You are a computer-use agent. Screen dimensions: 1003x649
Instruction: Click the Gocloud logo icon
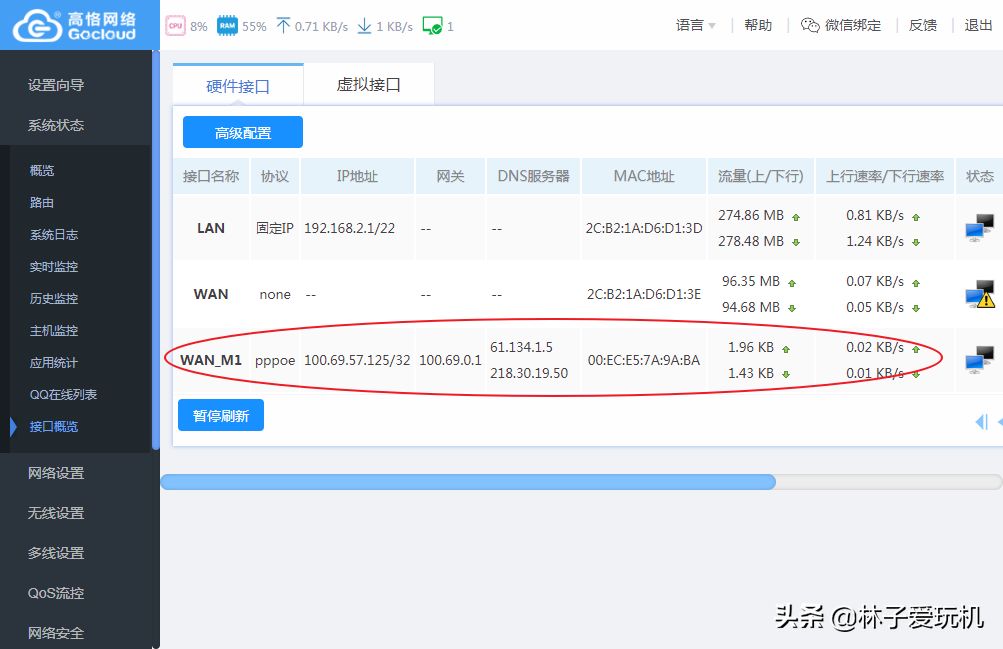coord(36,25)
